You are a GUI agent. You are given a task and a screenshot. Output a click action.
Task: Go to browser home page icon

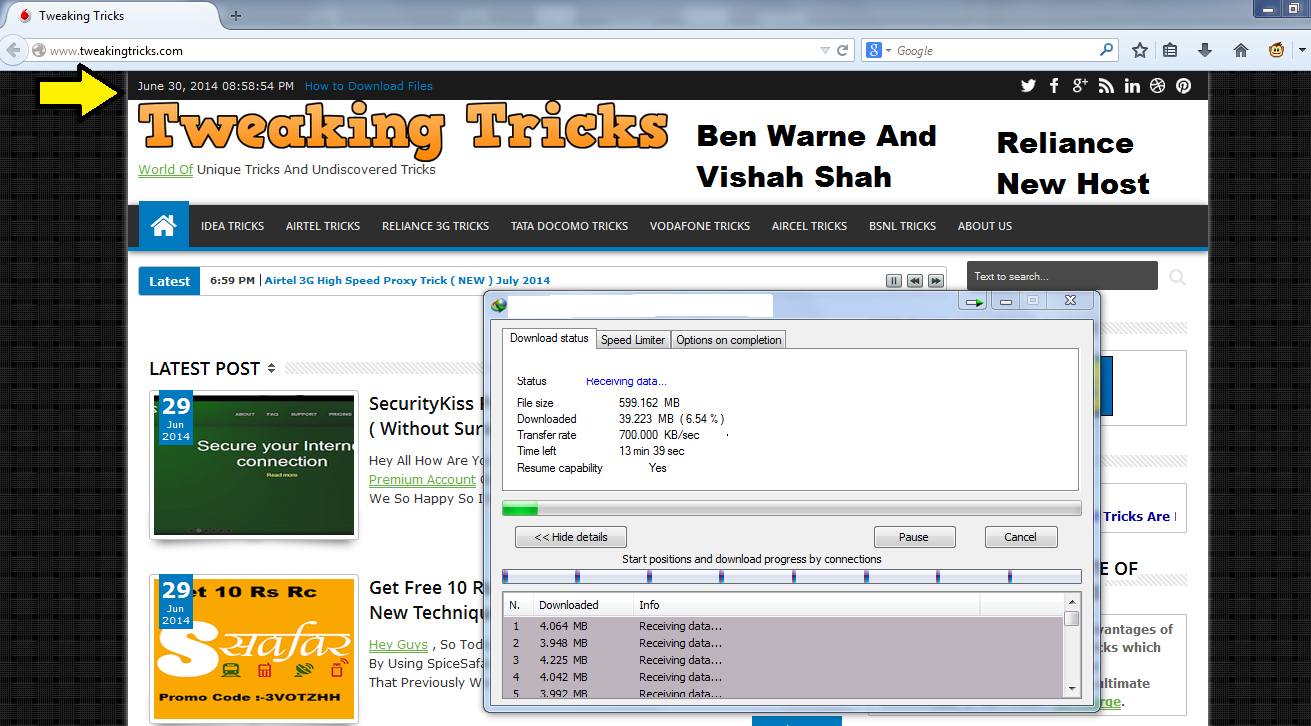1241,50
